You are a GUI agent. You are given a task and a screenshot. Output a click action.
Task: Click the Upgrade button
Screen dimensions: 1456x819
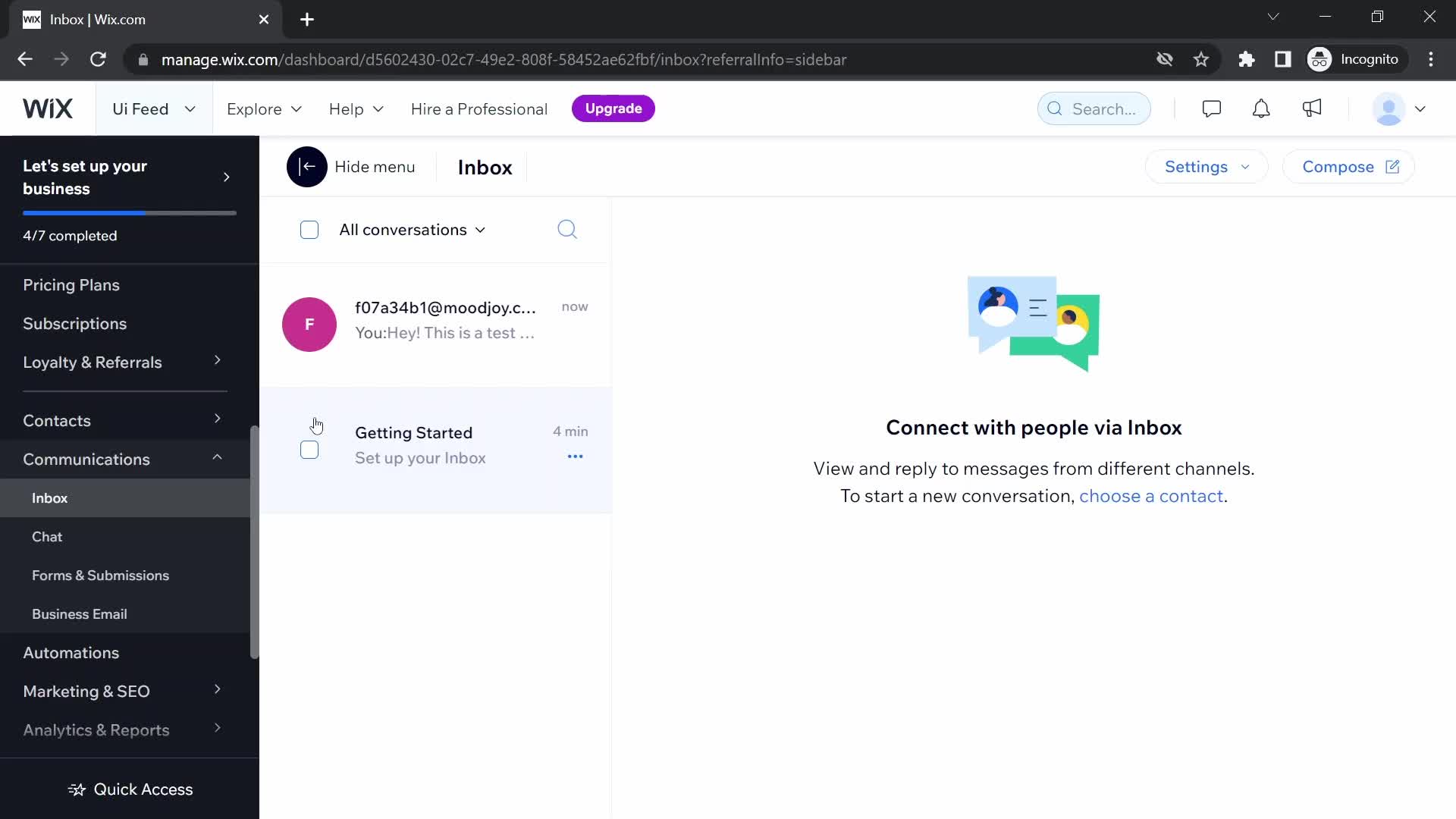coord(613,108)
